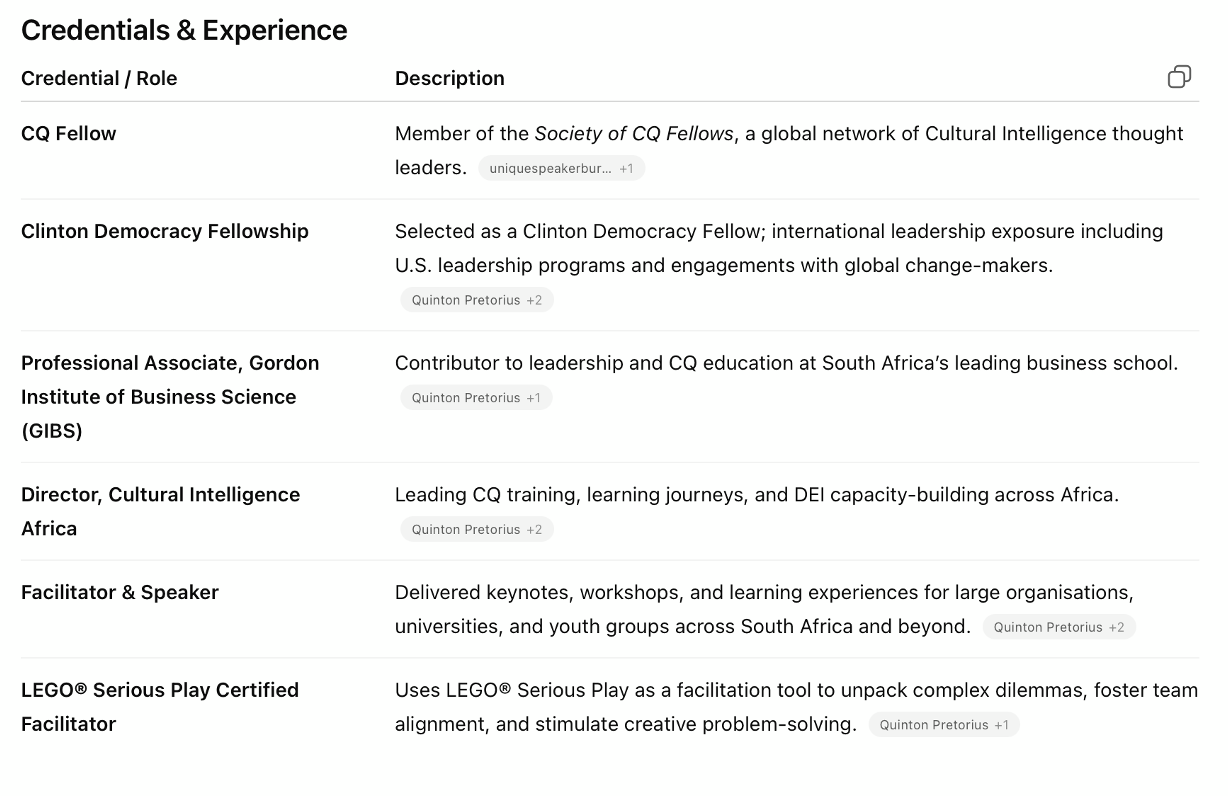Viewport: 1228px width, 796px height.
Task: Open citation chip in Clinton Democracy Fellowship row
Action: 477,300
